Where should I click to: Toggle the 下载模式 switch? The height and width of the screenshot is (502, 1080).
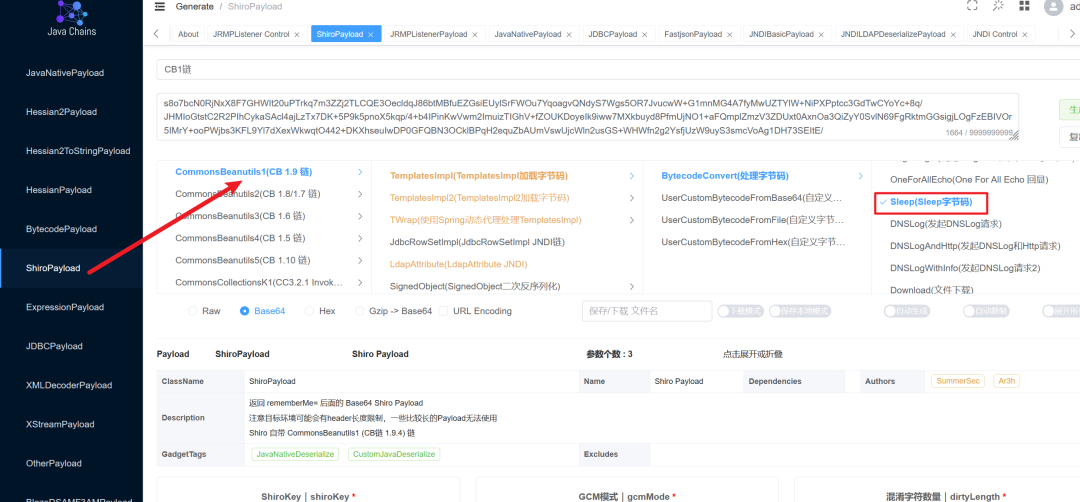741,311
